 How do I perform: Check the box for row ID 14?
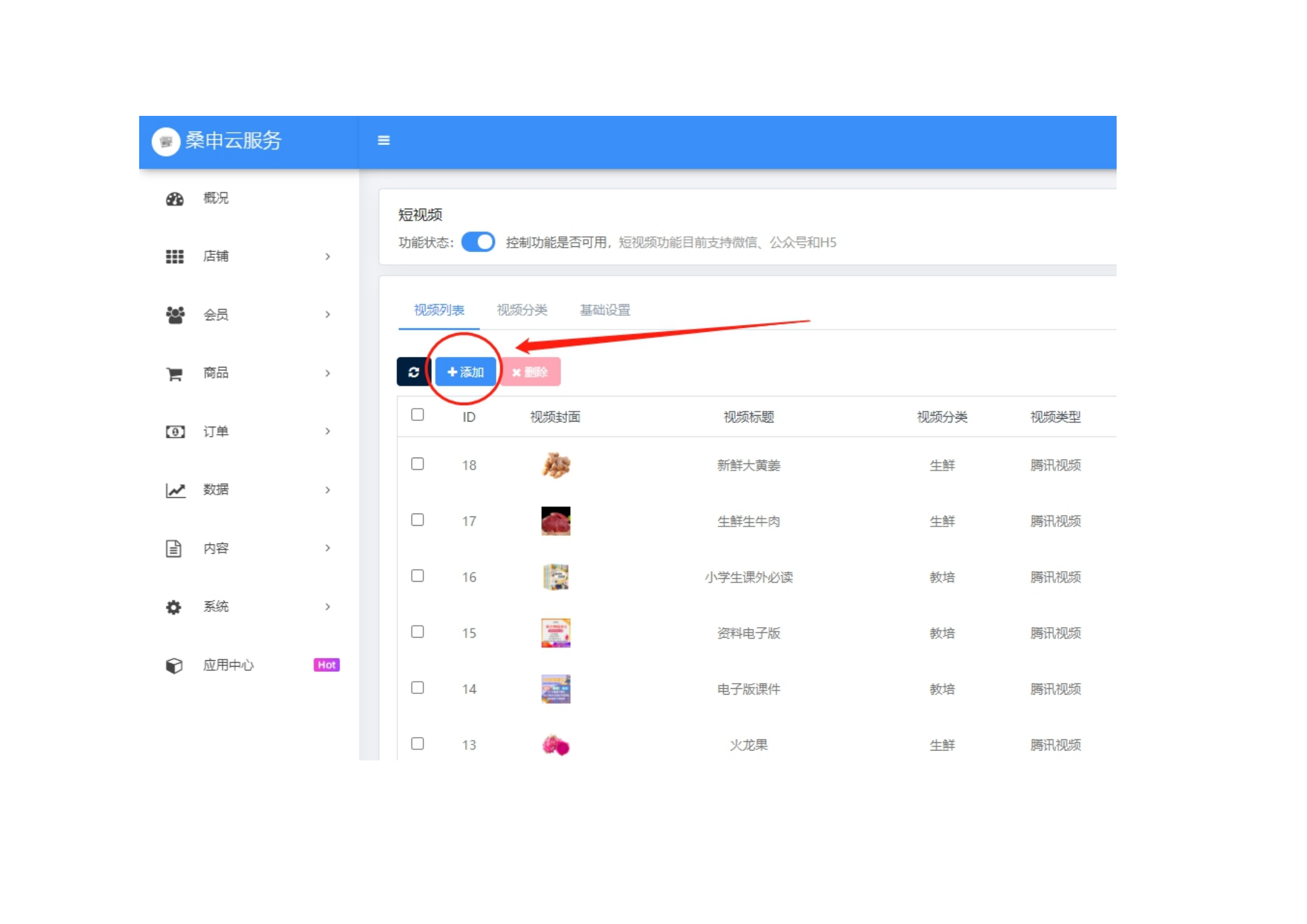click(417, 688)
